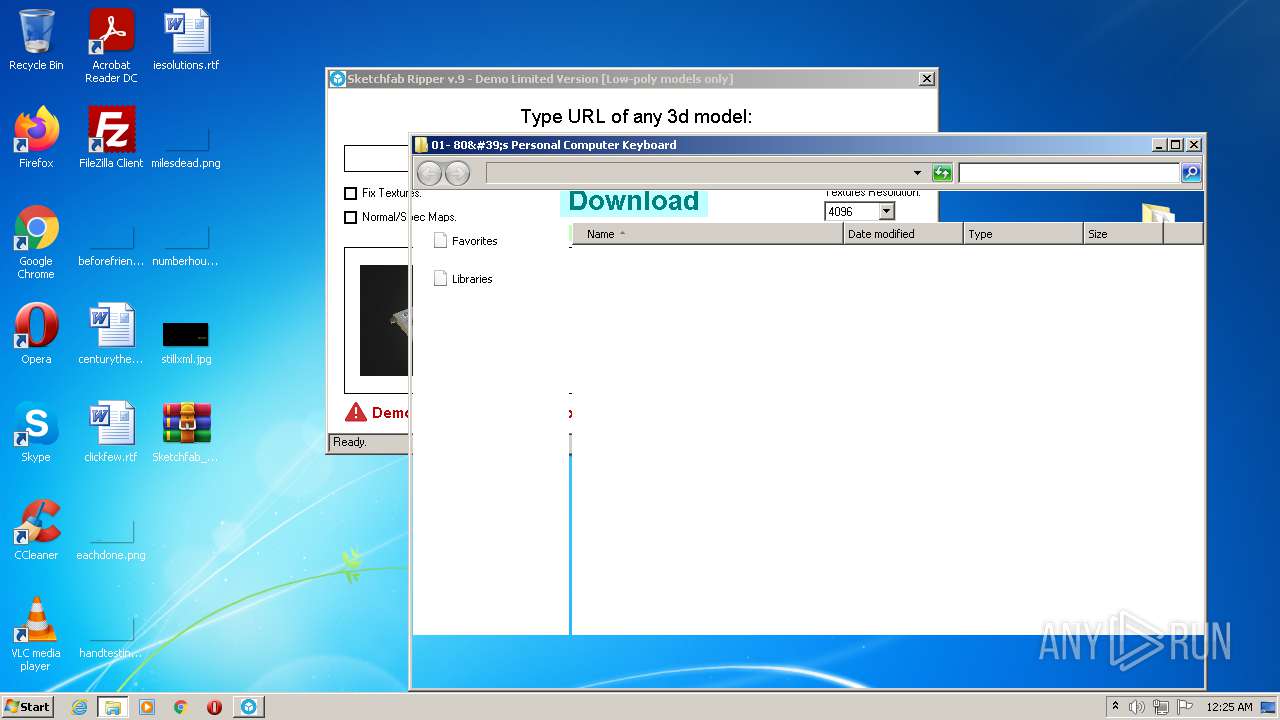Viewport: 1280px width, 720px height.
Task: Click Sketchfab Ripper taskbar button
Action: click(248, 707)
